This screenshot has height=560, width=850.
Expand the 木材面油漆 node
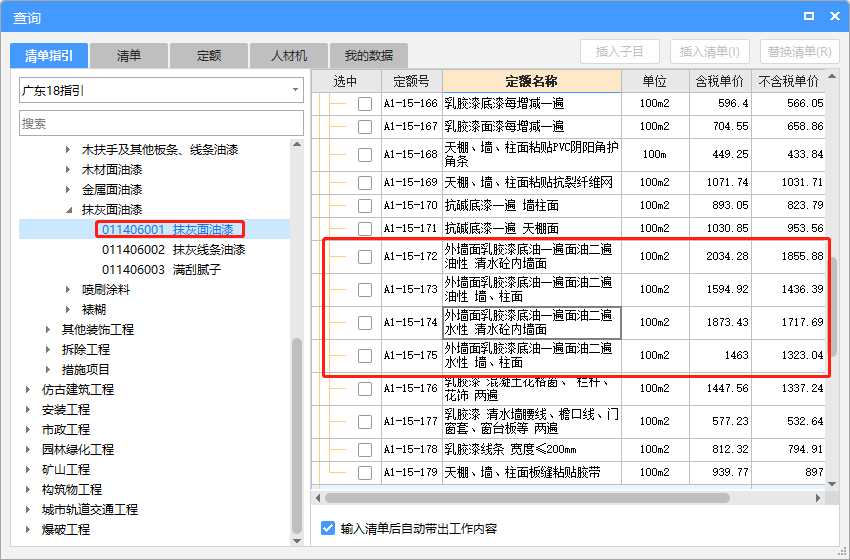(68, 170)
